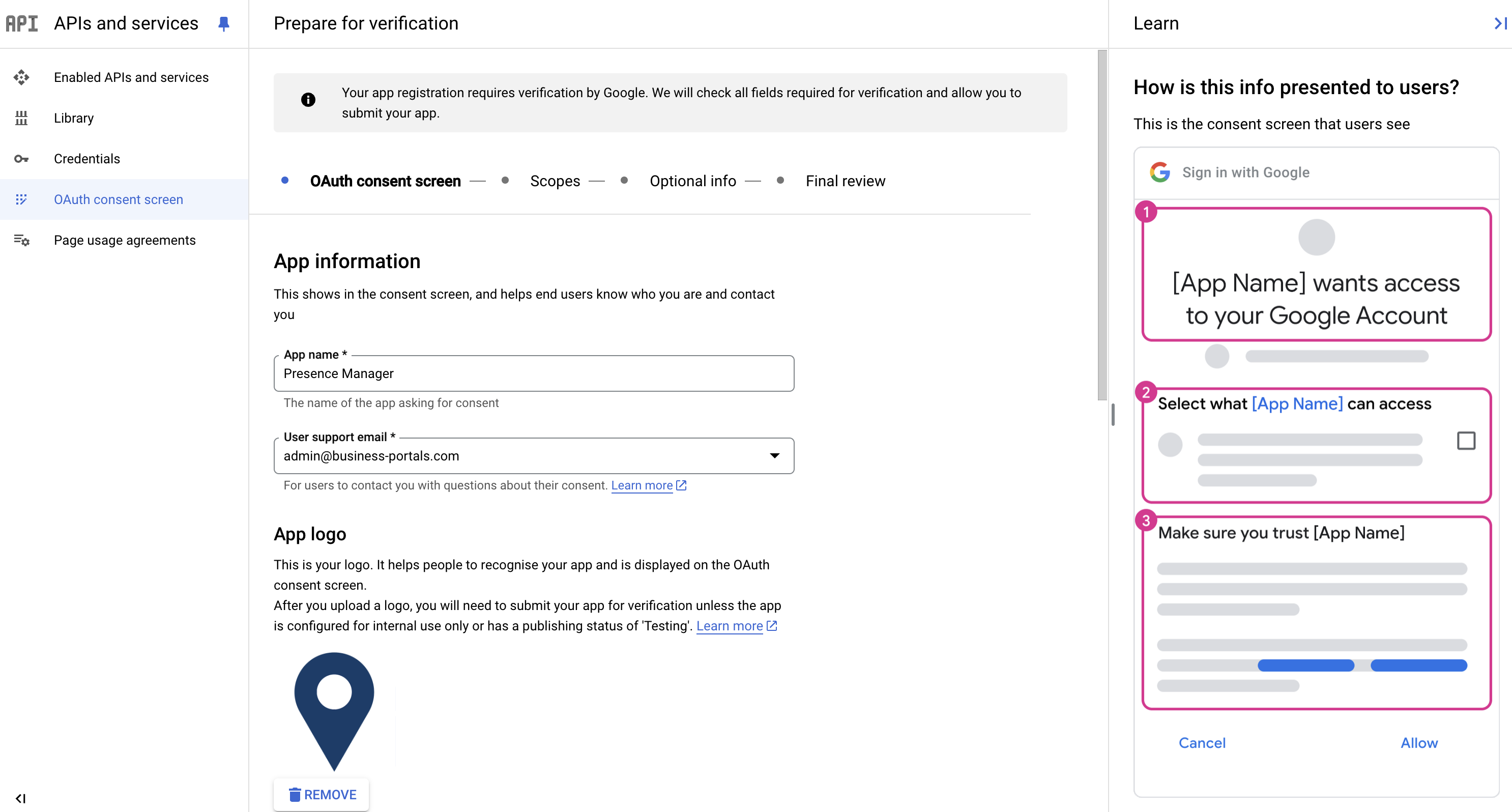Screen dimensions: 1512x812
Task: Open Learn more link about support email
Action: click(x=642, y=485)
